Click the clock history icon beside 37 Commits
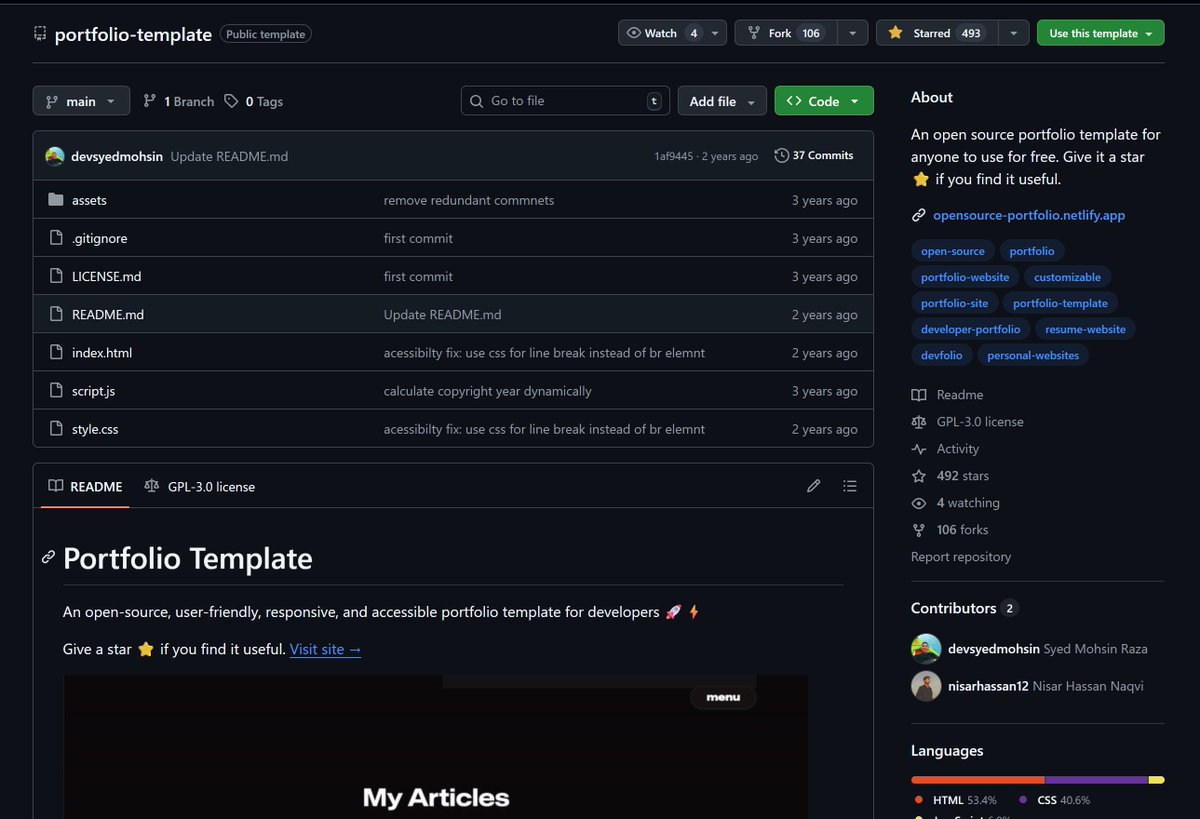Screen dimensions: 1200x819 782,156
